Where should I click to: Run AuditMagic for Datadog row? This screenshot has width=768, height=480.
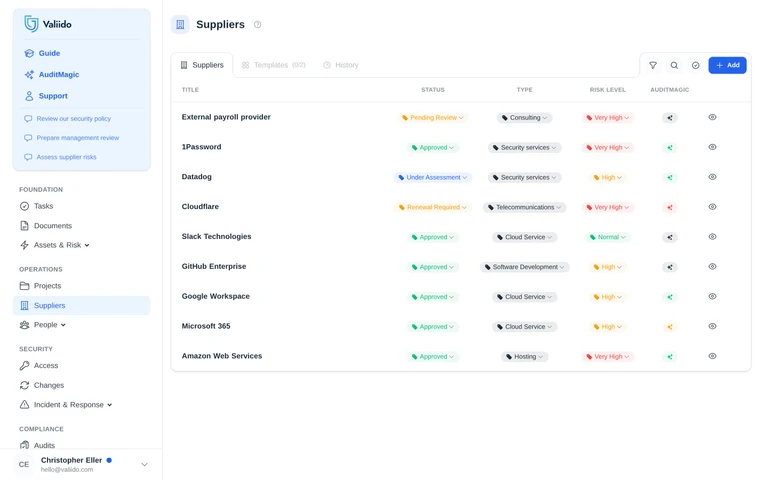pyautogui.click(x=670, y=177)
